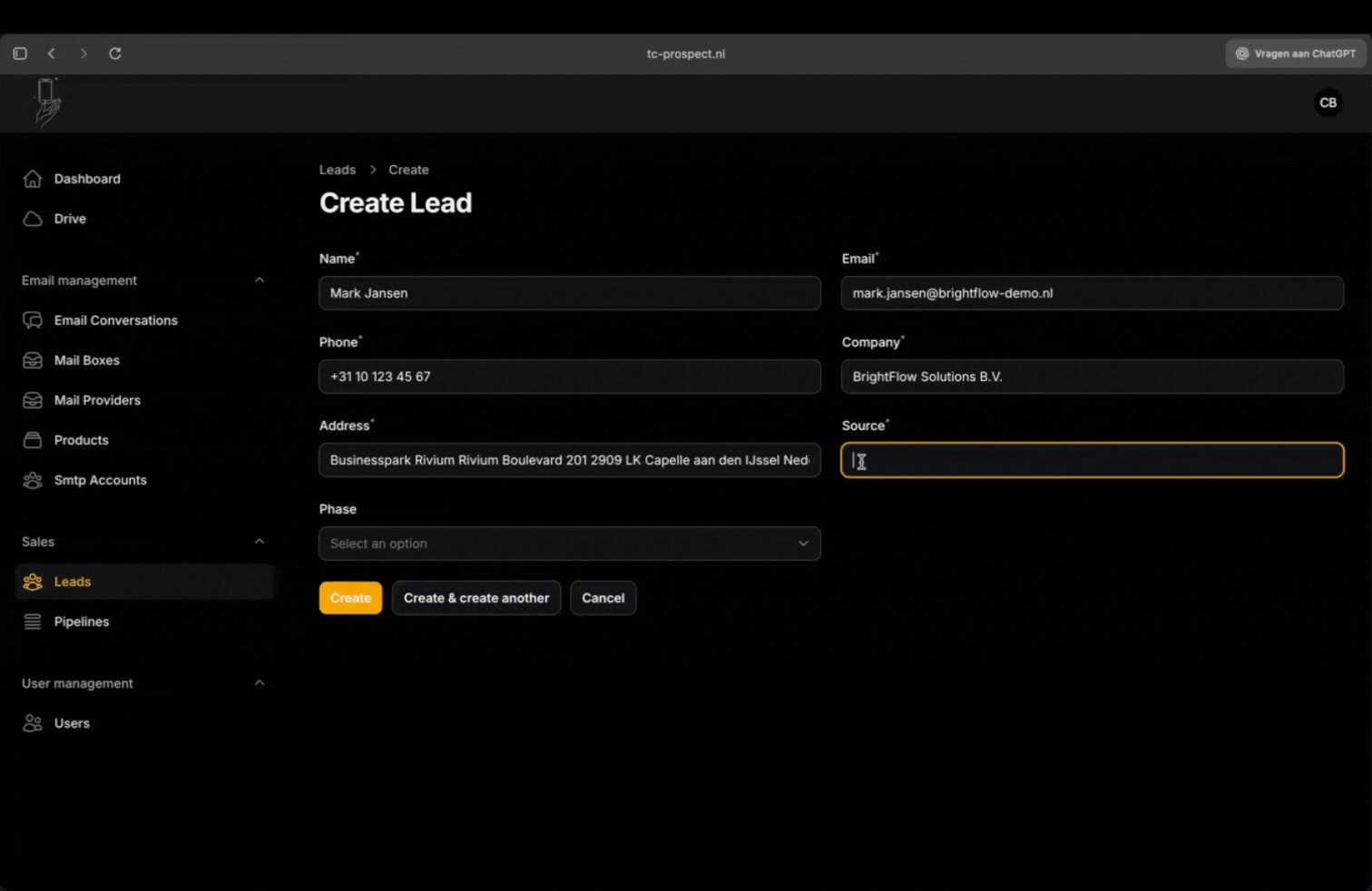The image size is (1372, 891).
Task: Select the Smtp Accounts icon
Action: (x=33, y=480)
